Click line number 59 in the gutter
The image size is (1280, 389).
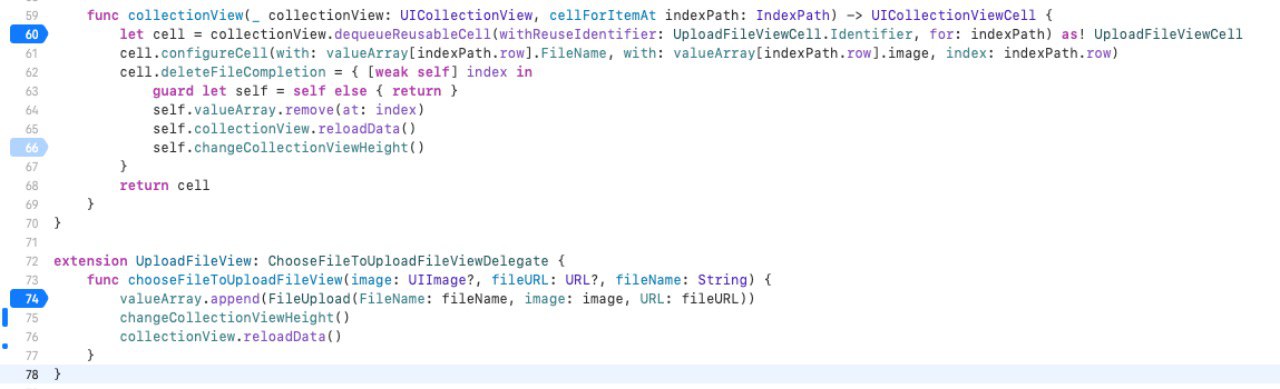(31, 16)
